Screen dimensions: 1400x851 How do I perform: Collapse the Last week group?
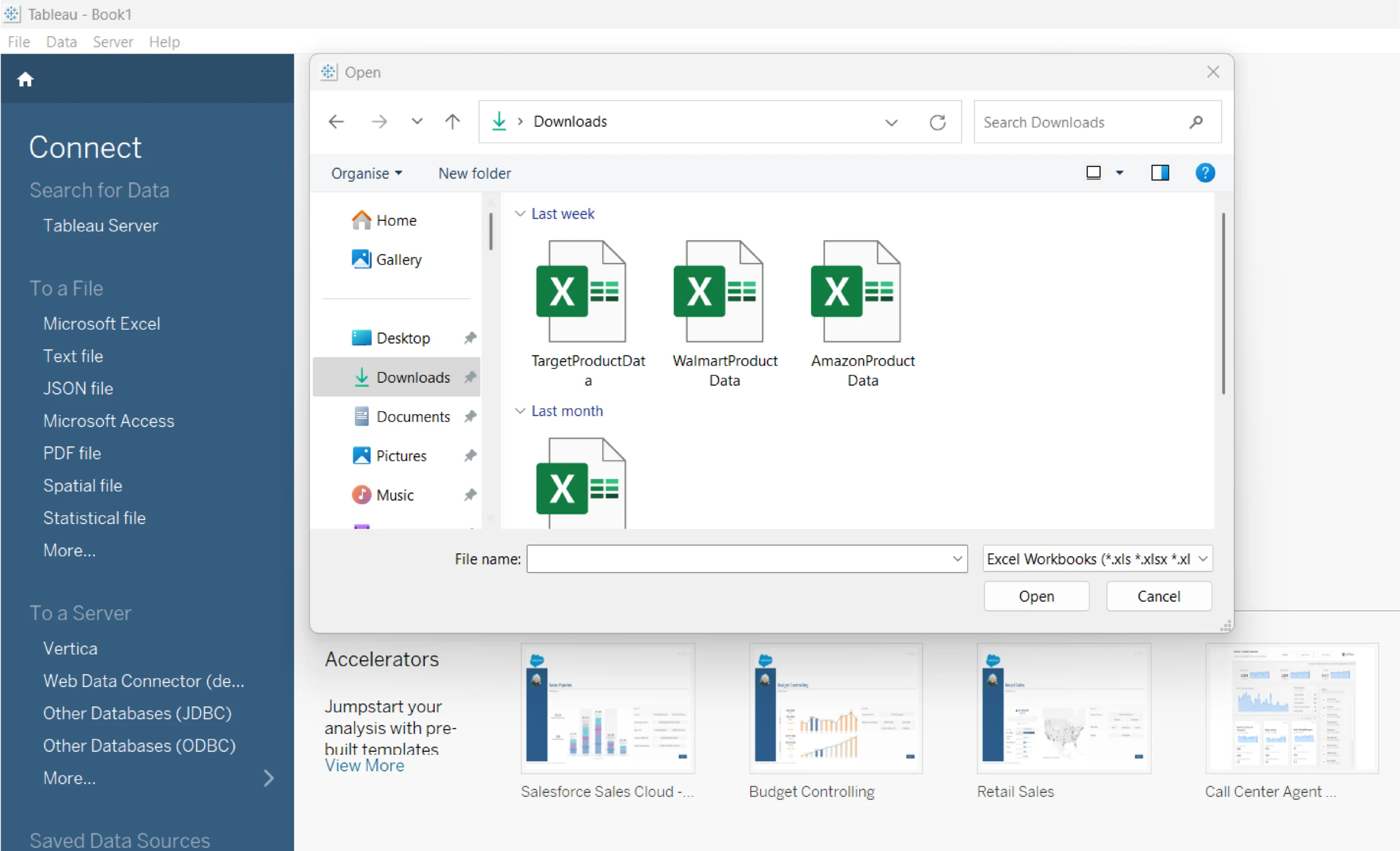point(520,214)
